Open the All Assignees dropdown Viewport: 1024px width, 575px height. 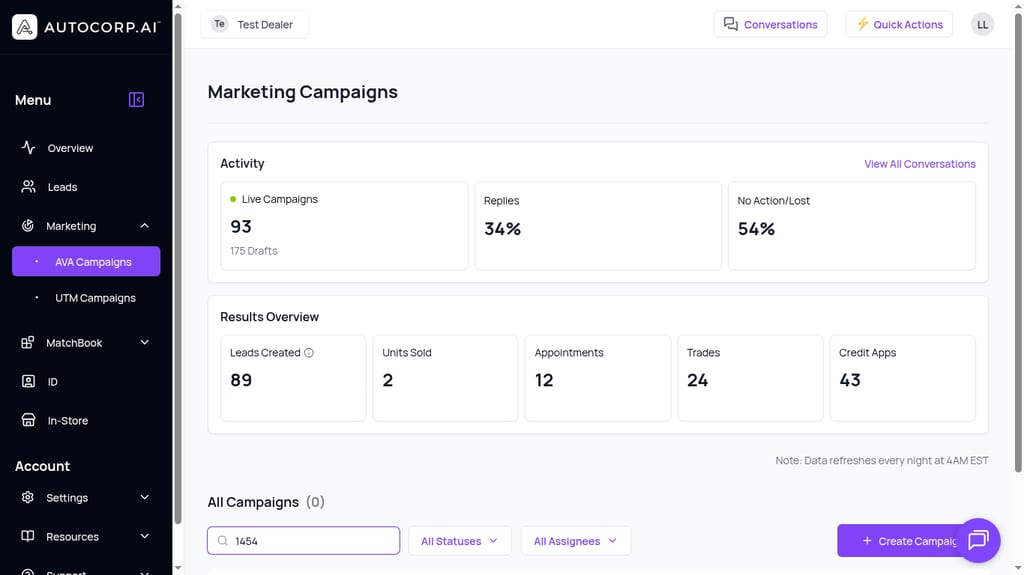(x=575, y=540)
